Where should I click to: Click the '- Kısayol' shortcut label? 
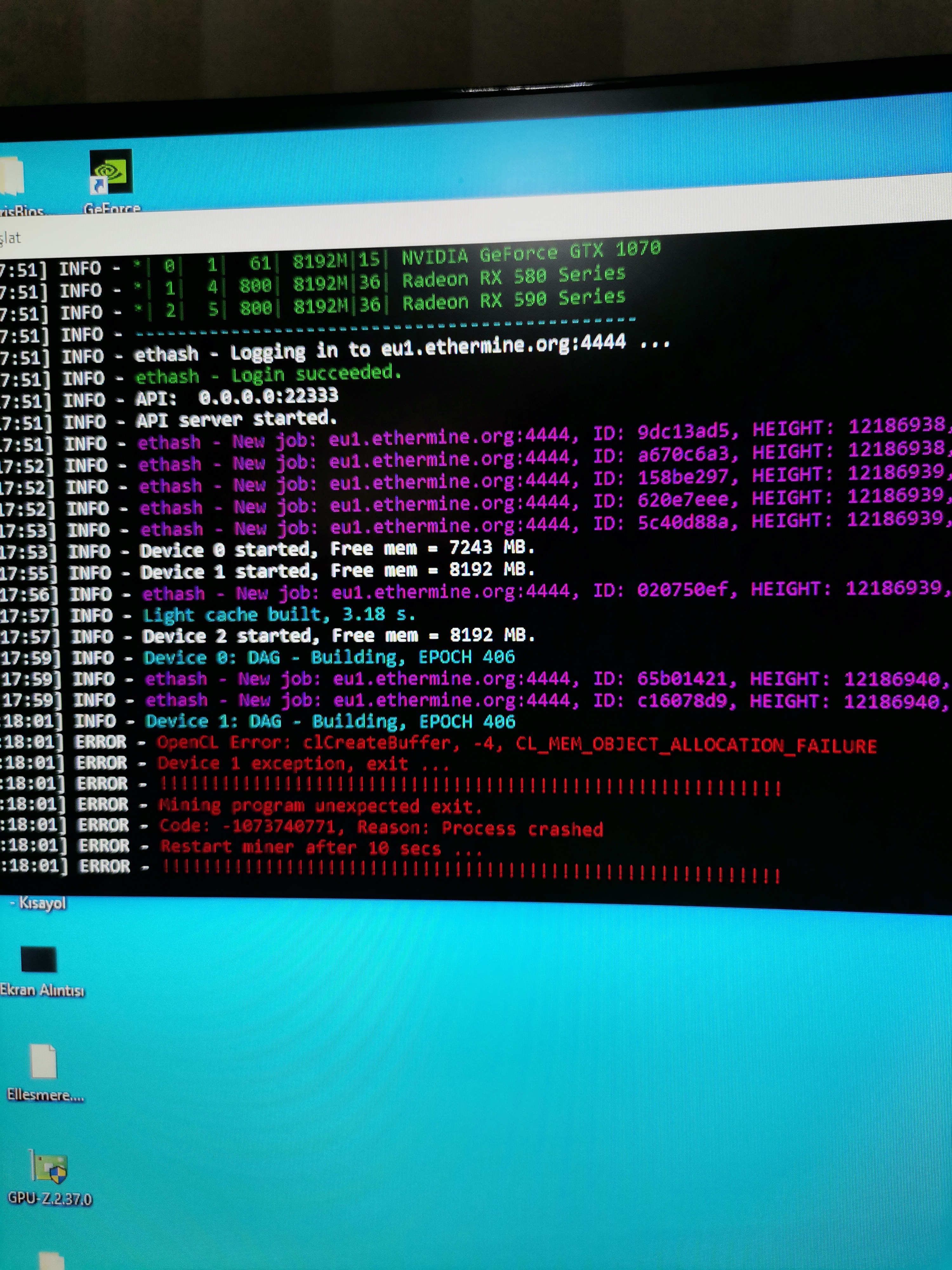pos(38,903)
